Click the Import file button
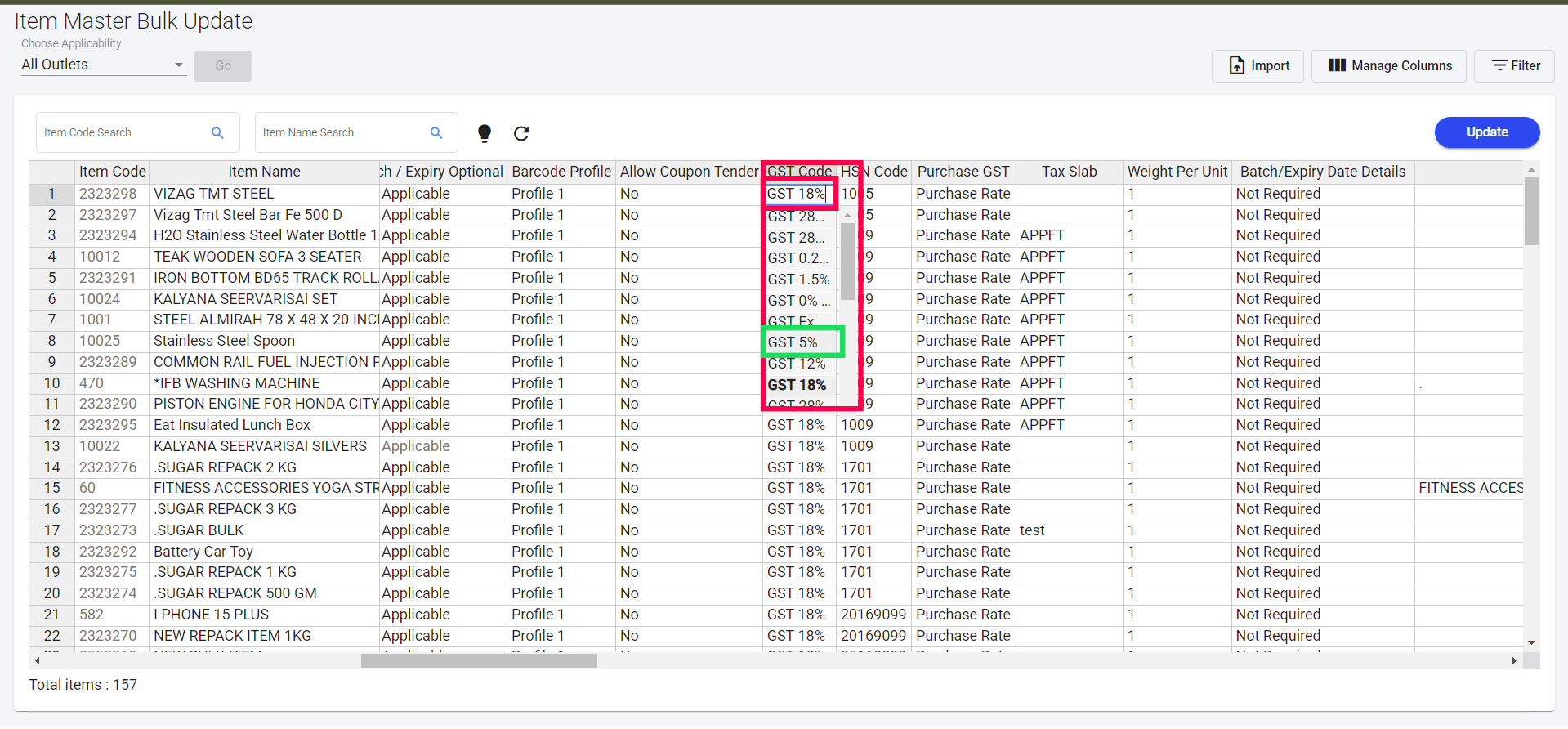The width and height of the screenshot is (1568, 729). click(1258, 65)
